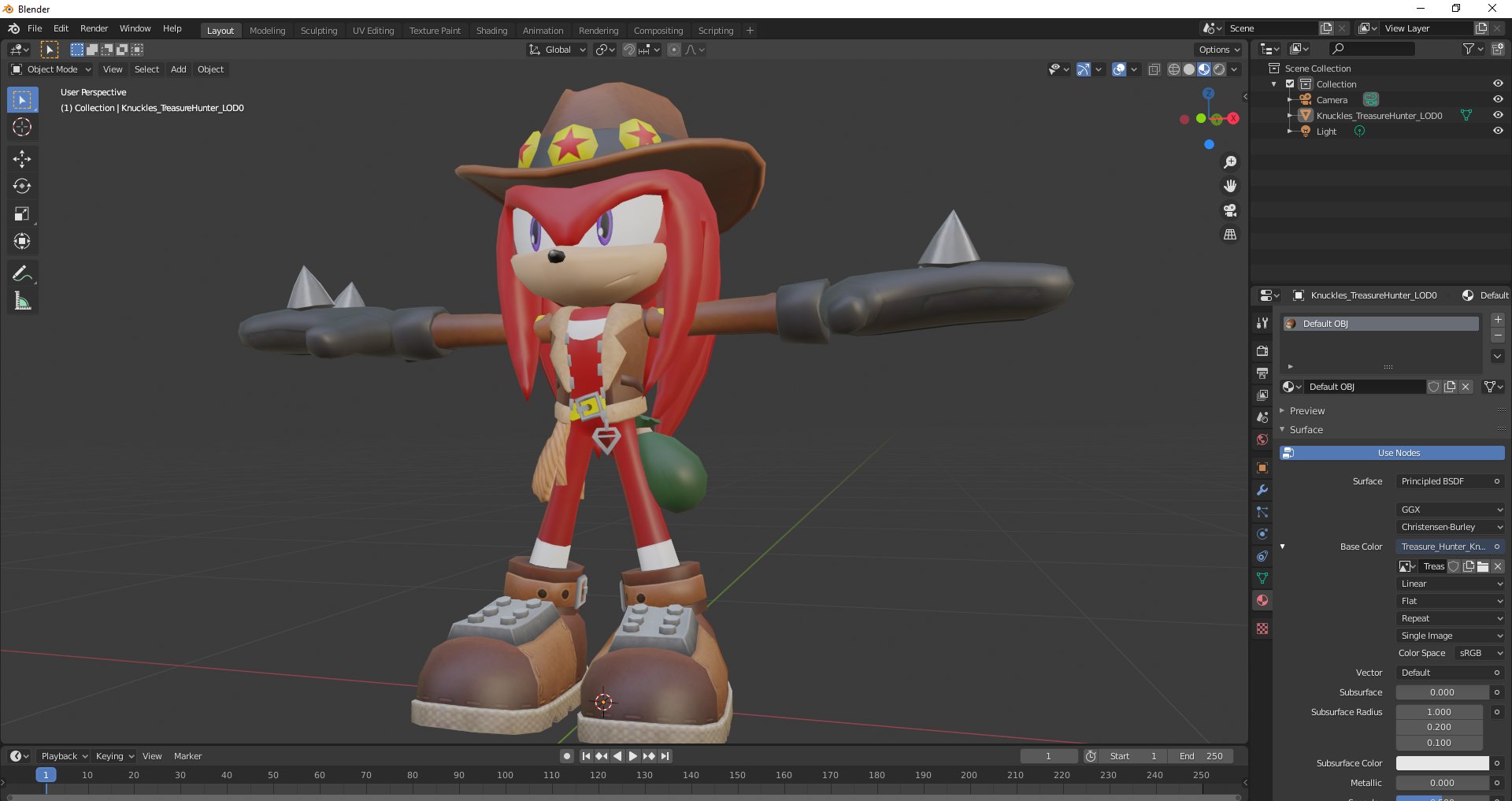Open the Repeat extension dropdown
The image size is (1512, 801).
[1450, 618]
